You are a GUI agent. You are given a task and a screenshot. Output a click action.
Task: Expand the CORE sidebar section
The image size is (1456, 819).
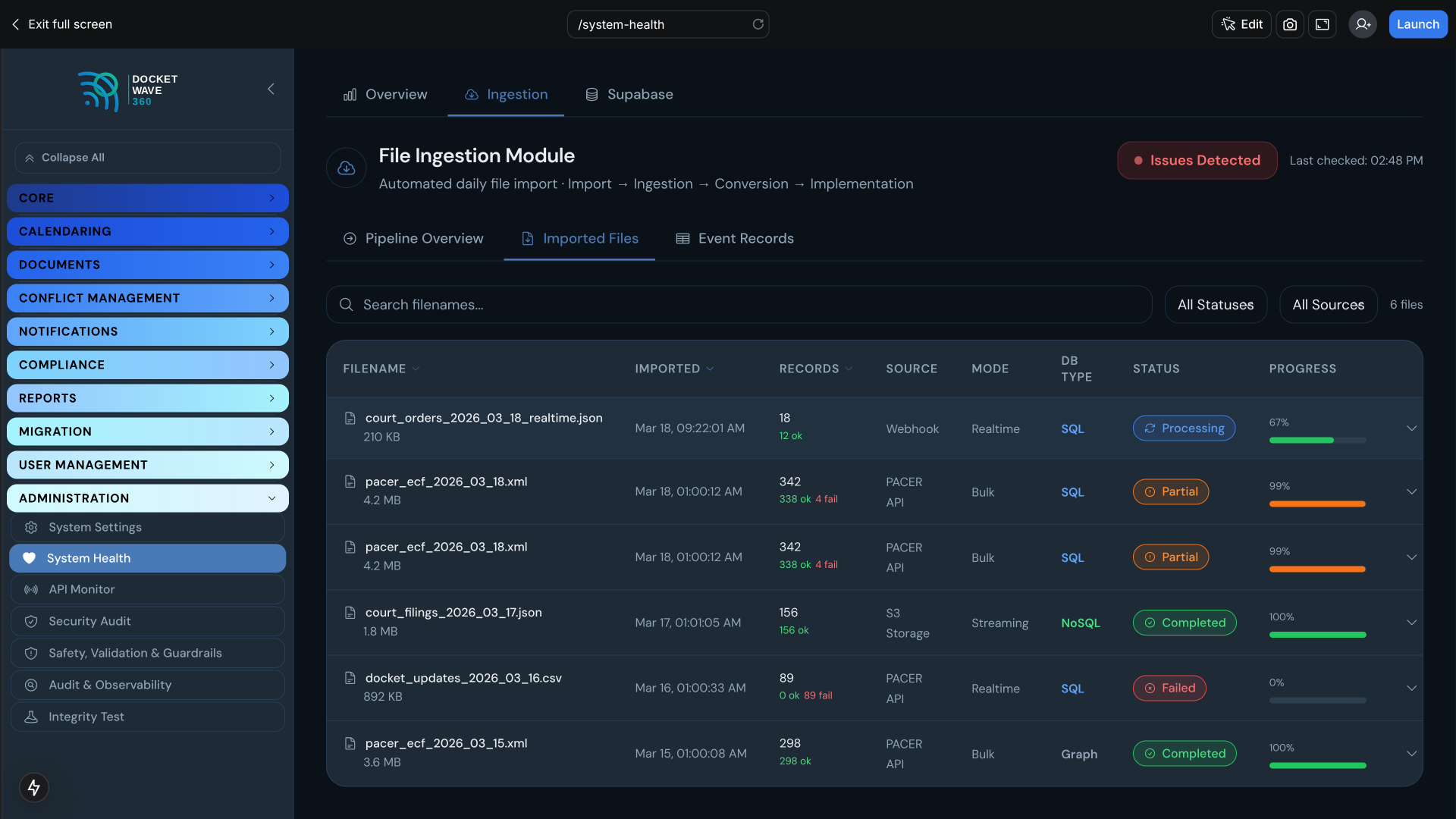click(x=148, y=198)
